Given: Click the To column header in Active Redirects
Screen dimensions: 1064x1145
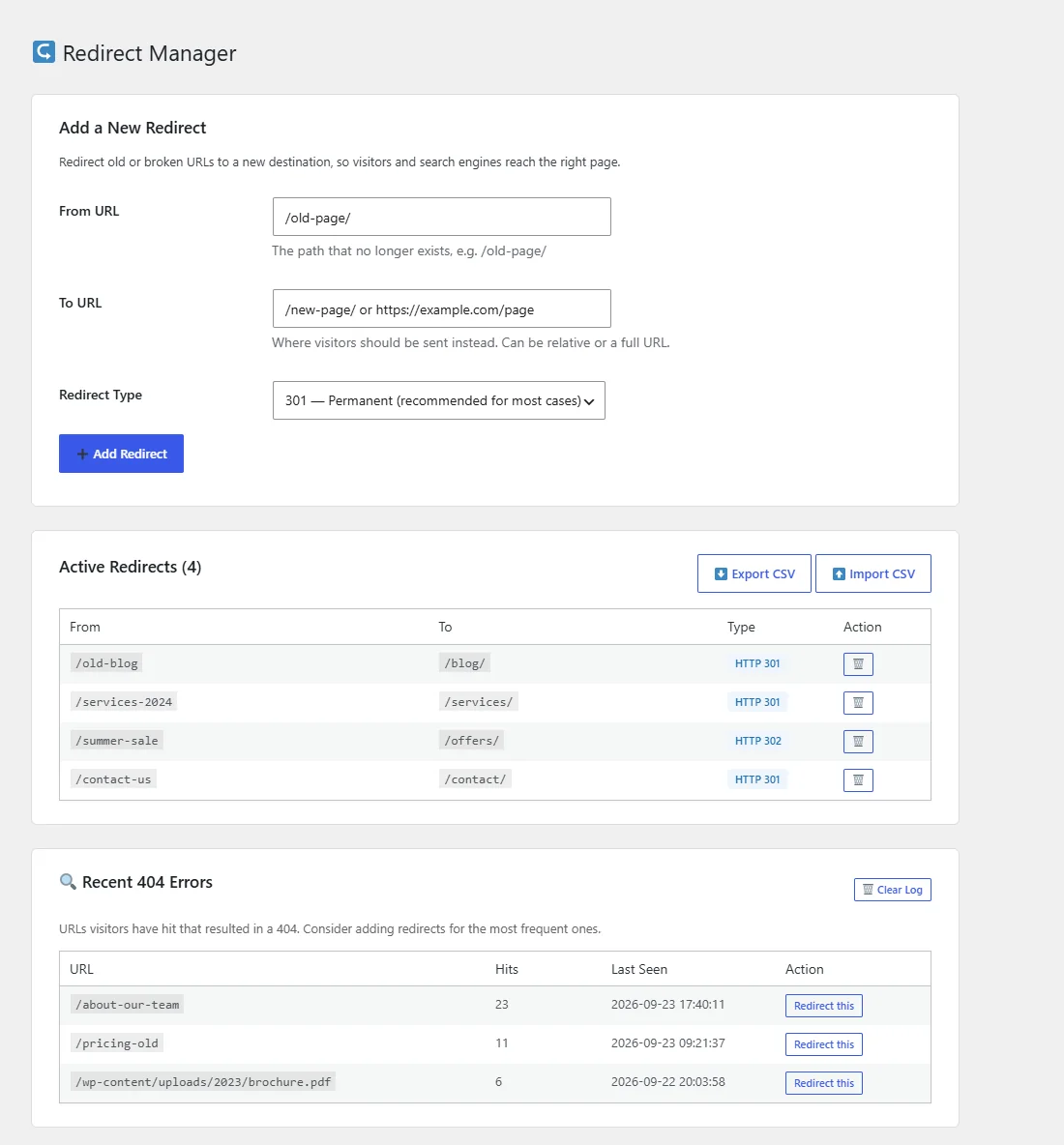Looking at the screenshot, I should (446, 627).
